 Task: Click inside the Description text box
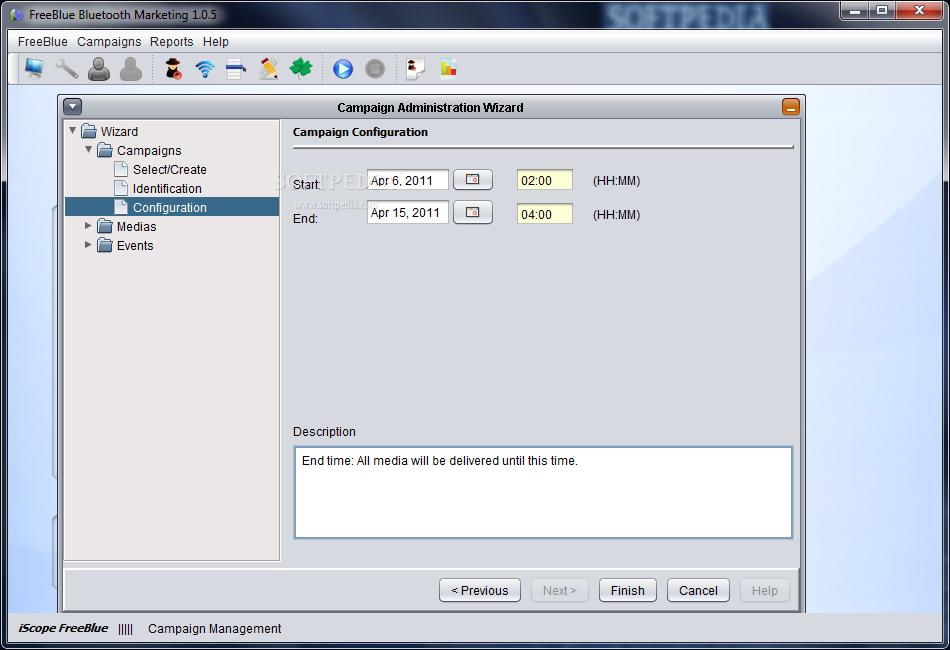click(543, 492)
